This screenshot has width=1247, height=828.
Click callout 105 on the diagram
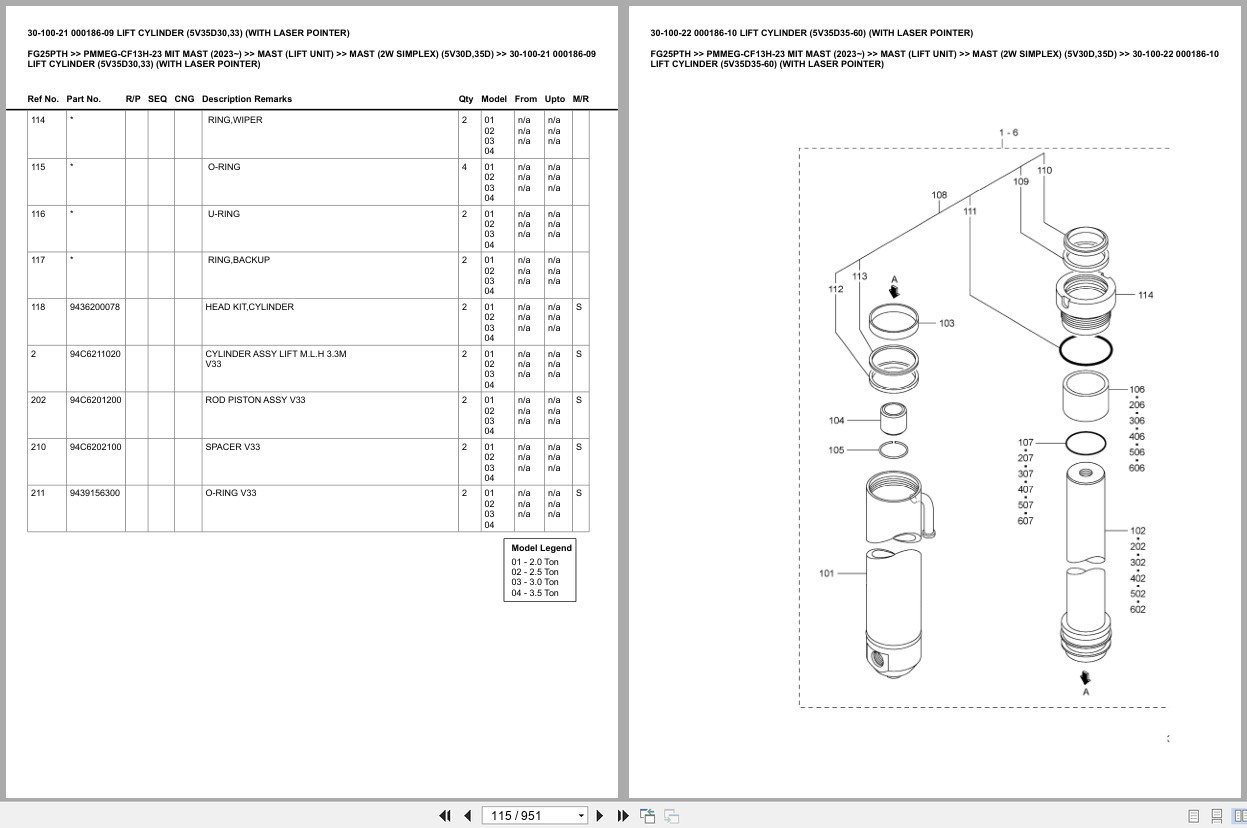pyautogui.click(x=836, y=450)
